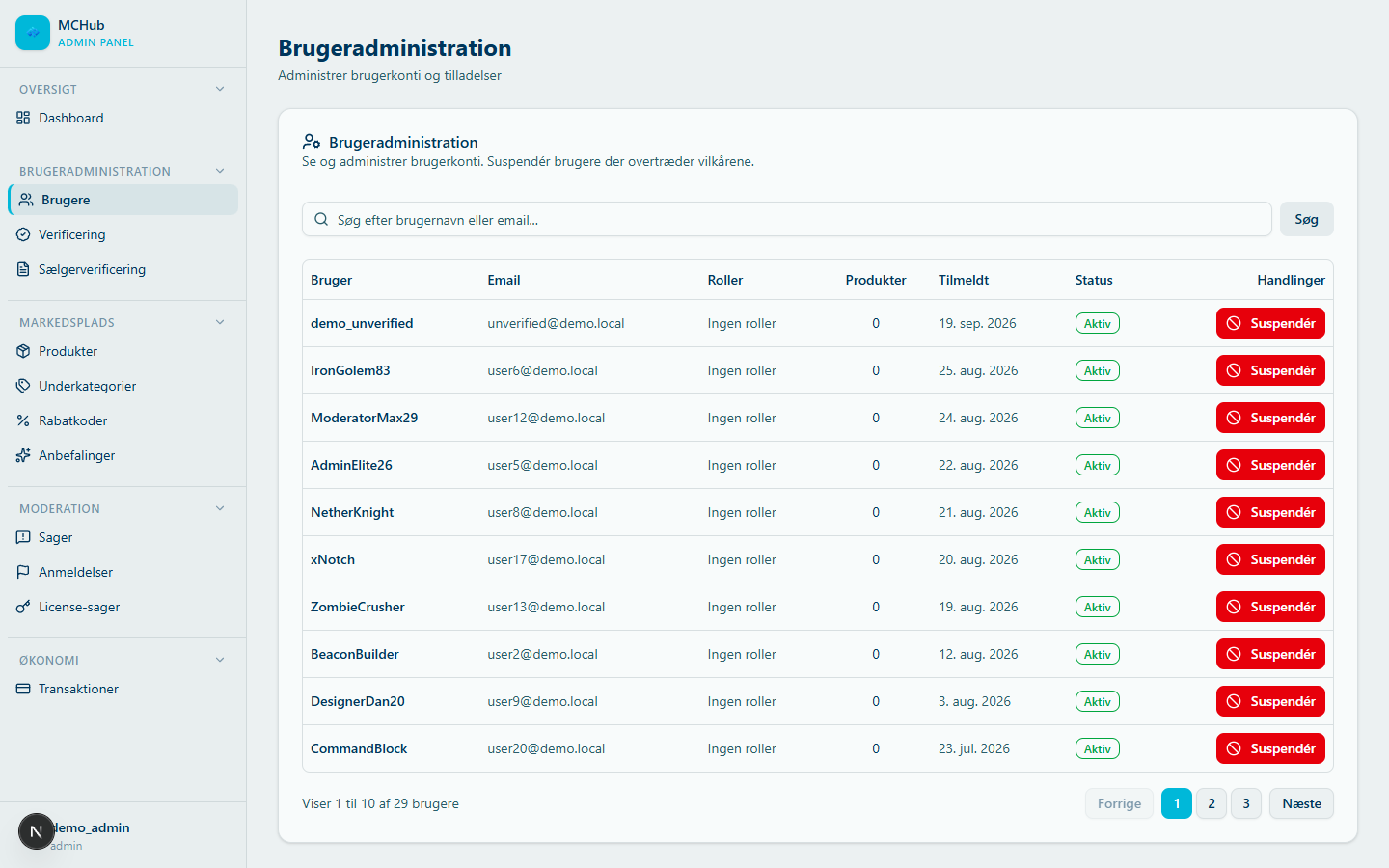1389x868 pixels.
Task: Go to page 2 of users
Action: pos(1212,803)
